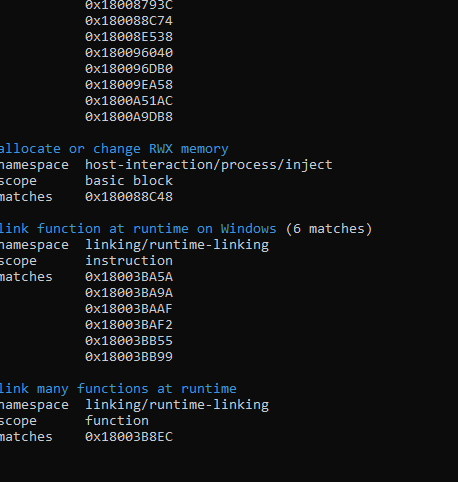Viewport: 458px width, 482px height.
Task: Click the 'basic block' scope value
Action: click(x=129, y=181)
